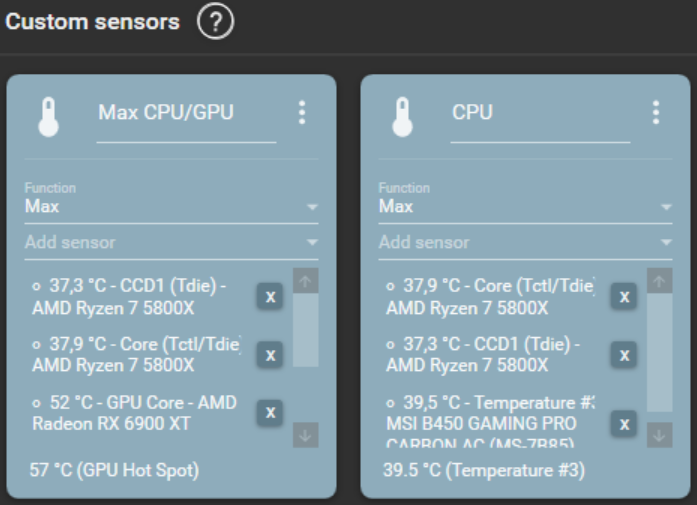Click thermometer icon on CPU card
The height and width of the screenshot is (505, 697).
pyautogui.click(x=401, y=116)
